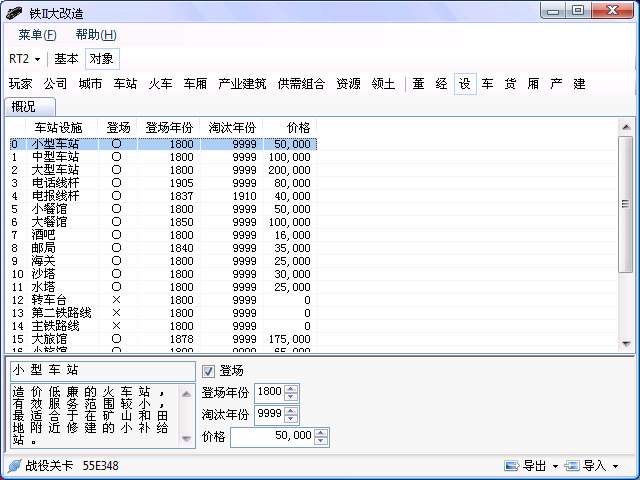This screenshot has height=480, width=640.
Task: Click description box scroll down arrow
Action: click(x=186, y=439)
